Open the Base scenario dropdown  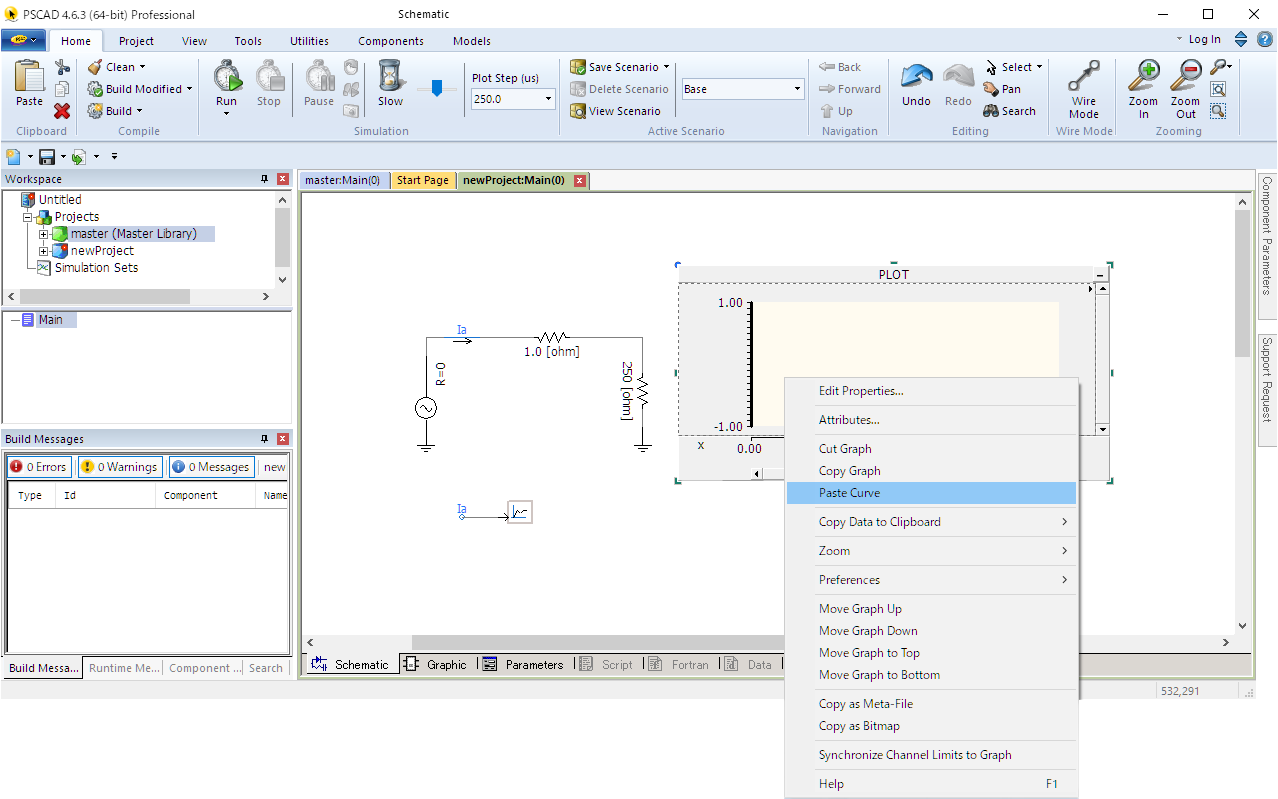(x=797, y=89)
